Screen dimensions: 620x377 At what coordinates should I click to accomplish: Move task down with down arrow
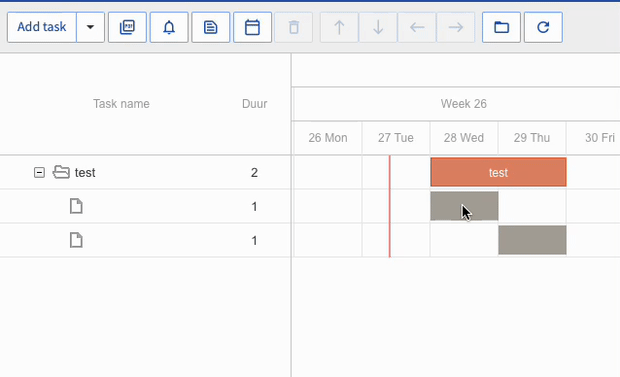tap(378, 27)
